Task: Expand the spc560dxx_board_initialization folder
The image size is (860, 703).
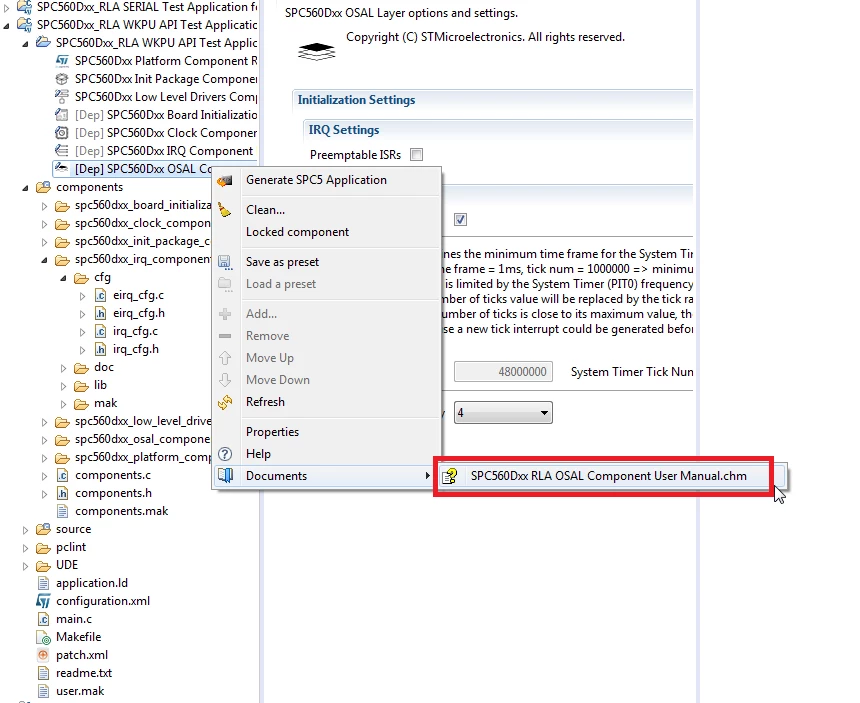Action: tap(44, 206)
